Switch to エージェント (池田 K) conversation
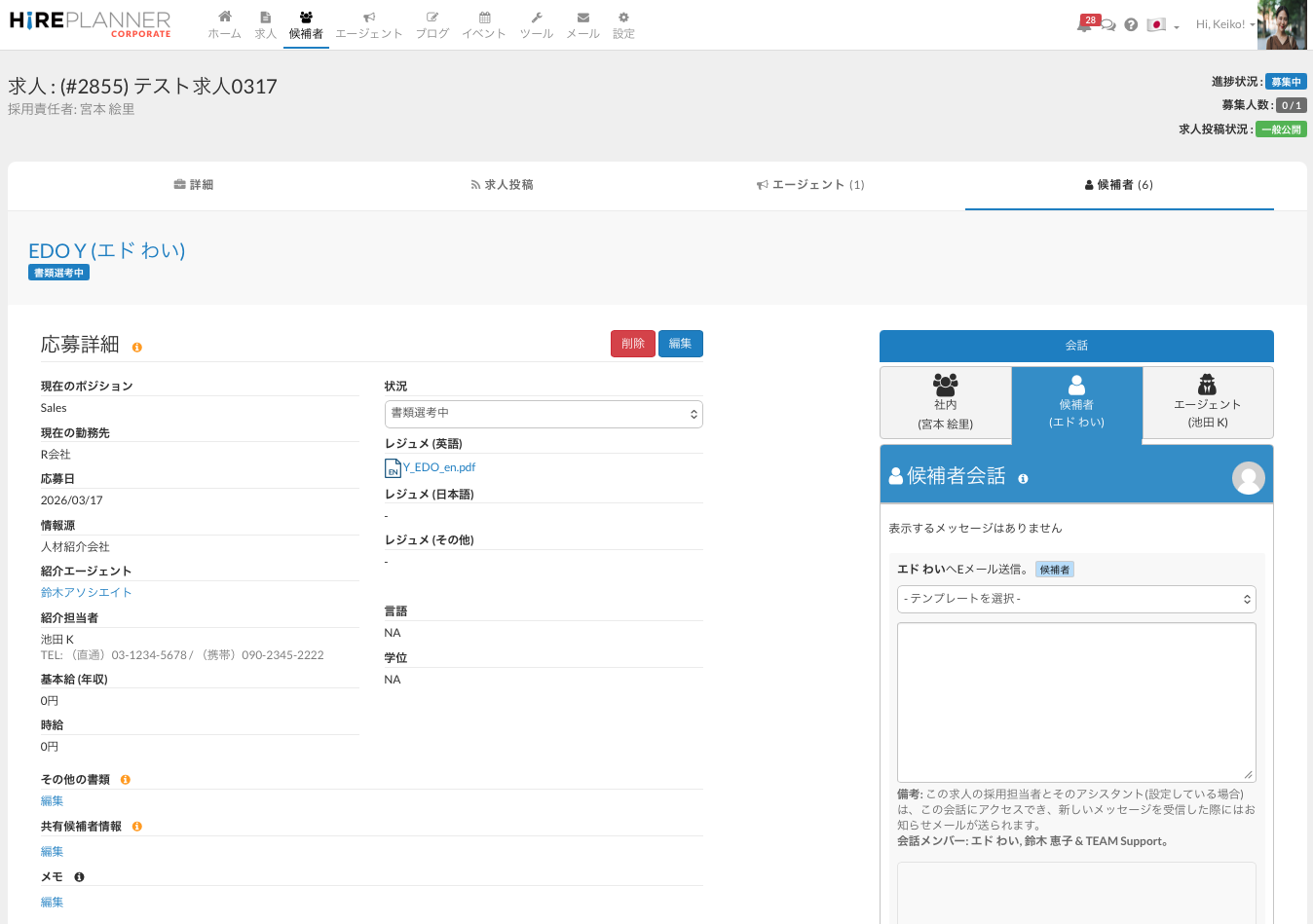 [x=1207, y=402]
